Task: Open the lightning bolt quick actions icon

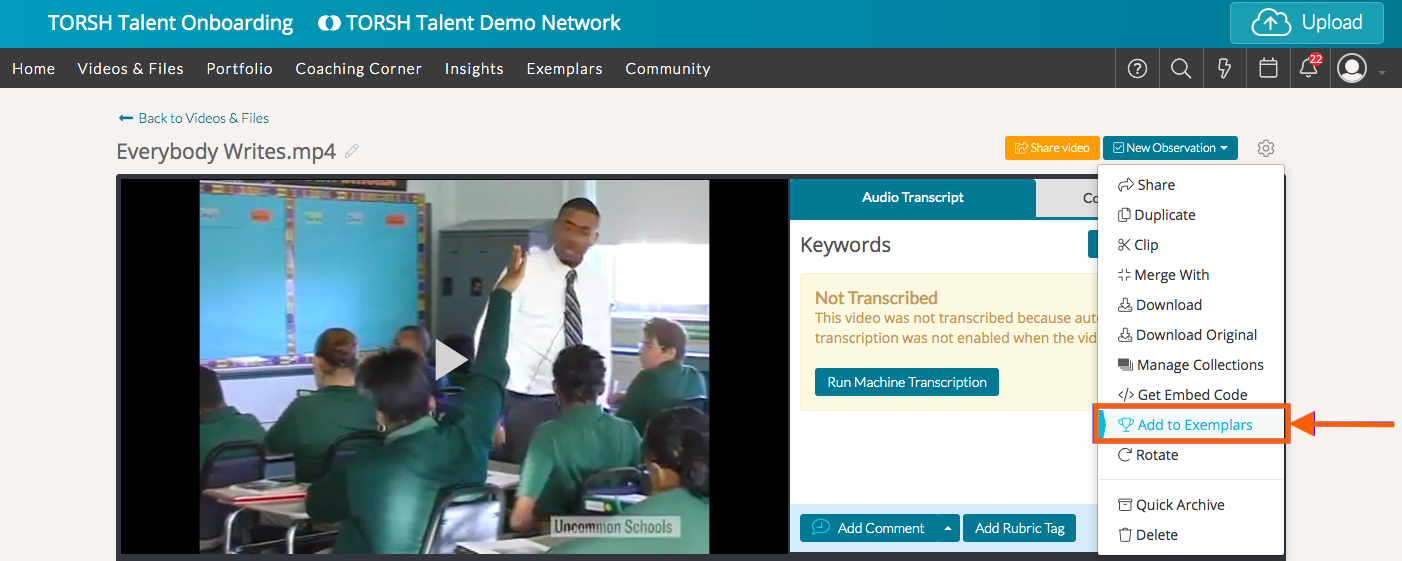Action: pyautogui.click(x=1224, y=69)
